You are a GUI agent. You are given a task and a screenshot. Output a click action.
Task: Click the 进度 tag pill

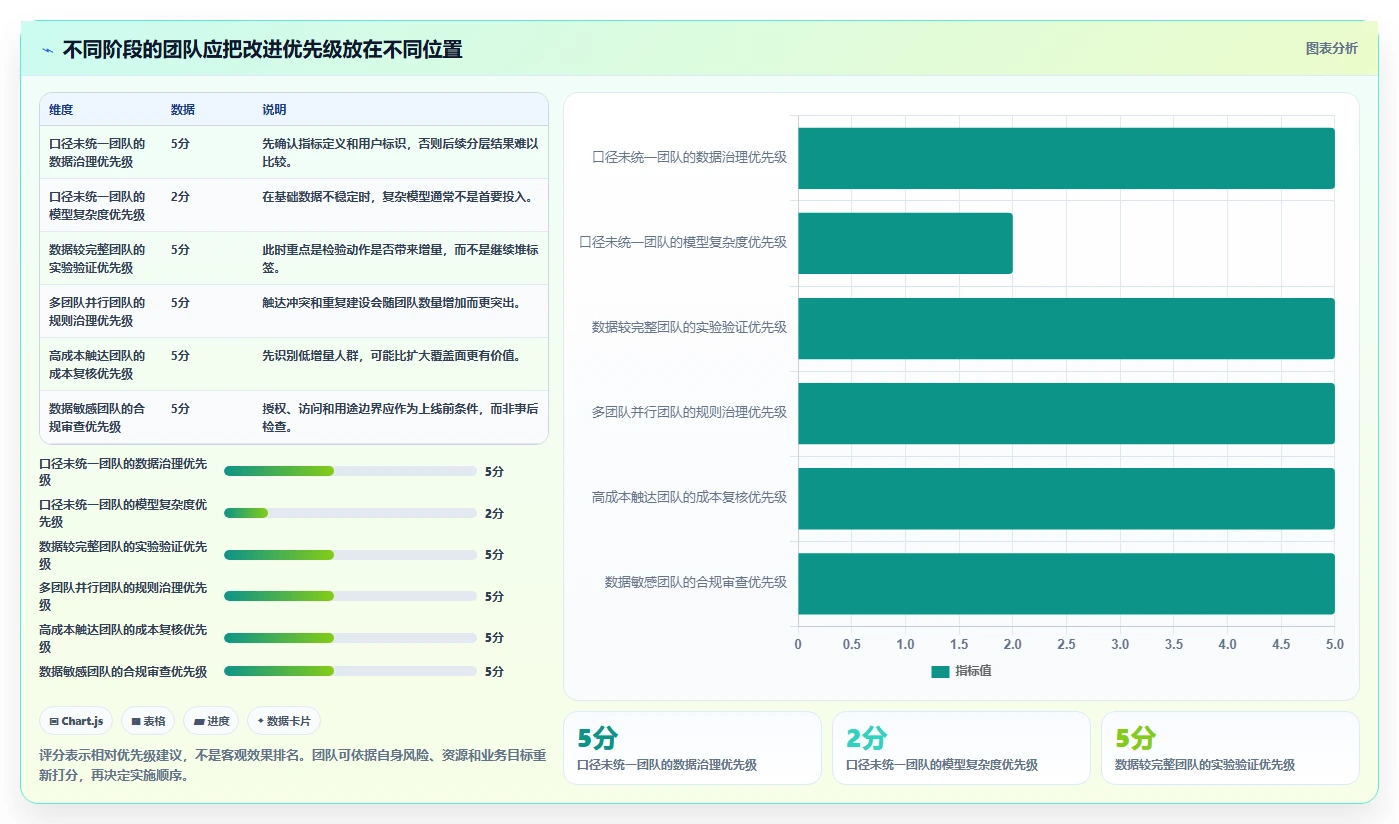pos(211,721)
